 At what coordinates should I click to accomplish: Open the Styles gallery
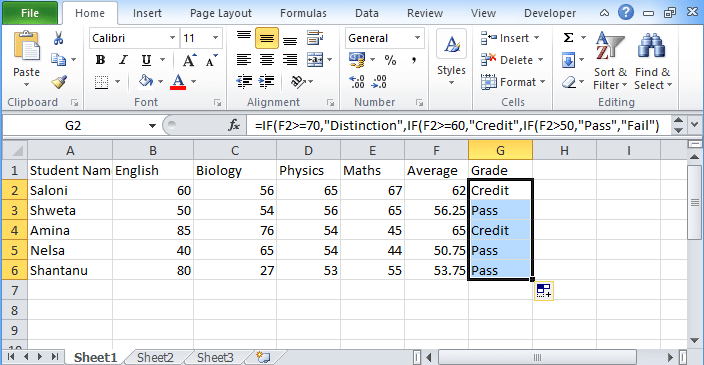[451, 58]
